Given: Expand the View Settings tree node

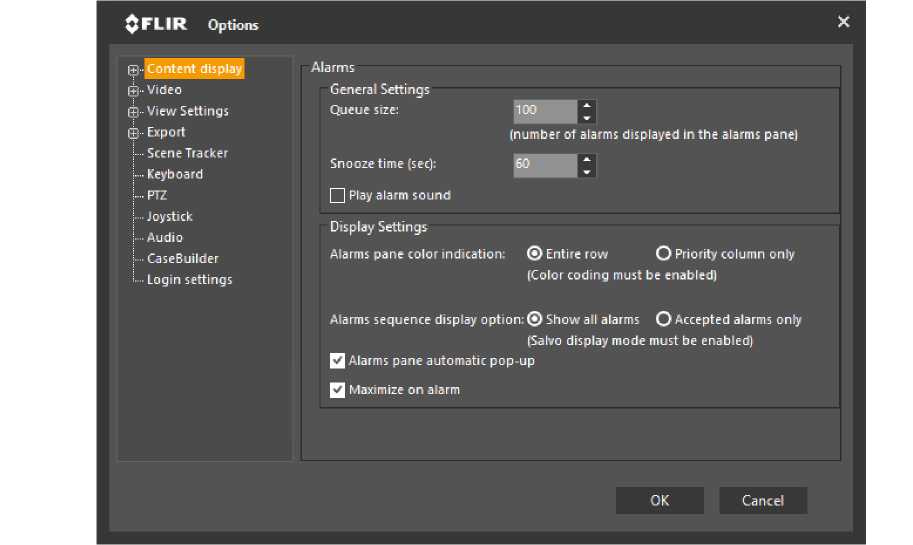Looking at the screenshot, I should 132,112.
